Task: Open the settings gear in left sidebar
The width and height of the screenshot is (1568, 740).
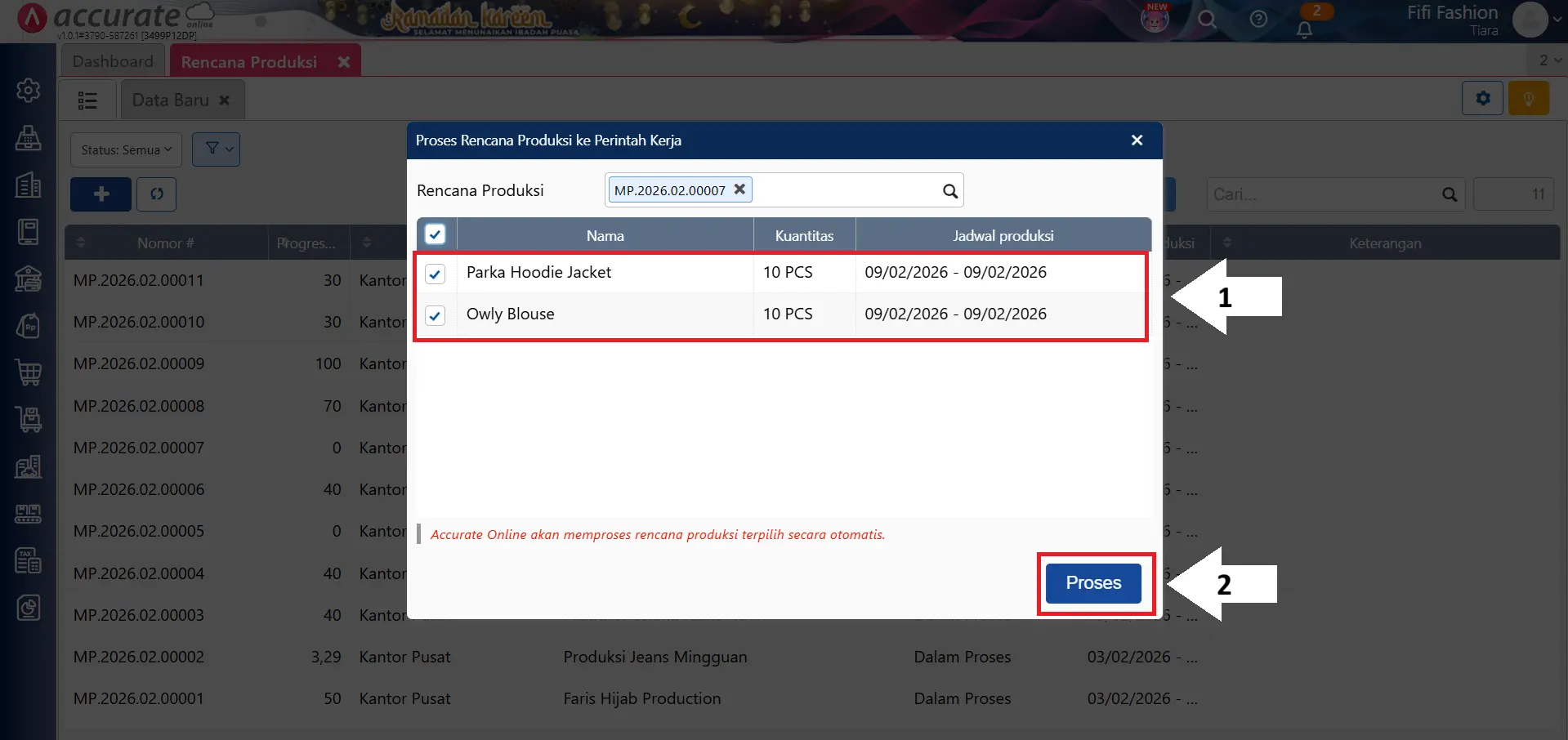Action: click(29, 90)
